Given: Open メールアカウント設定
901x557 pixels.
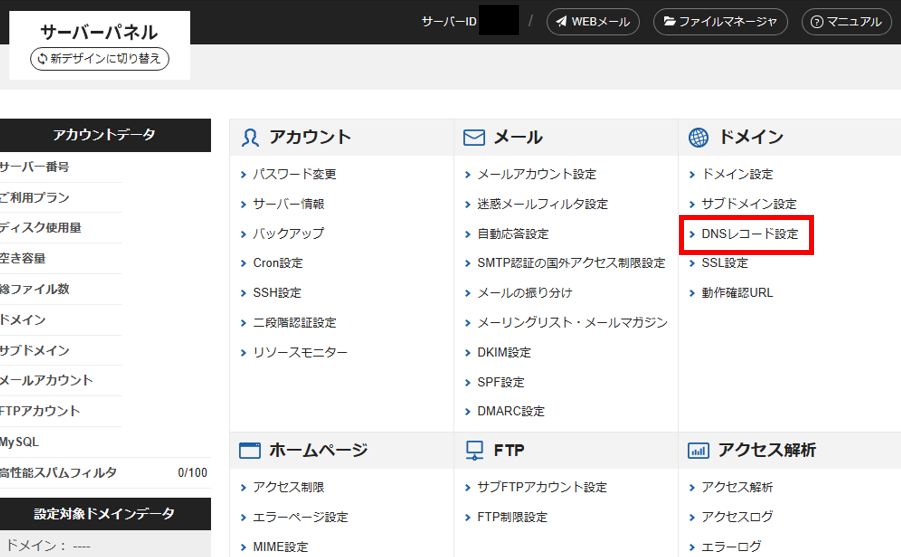Looking at the screenshot, I should pyautogui.click(x=536, y=174).
